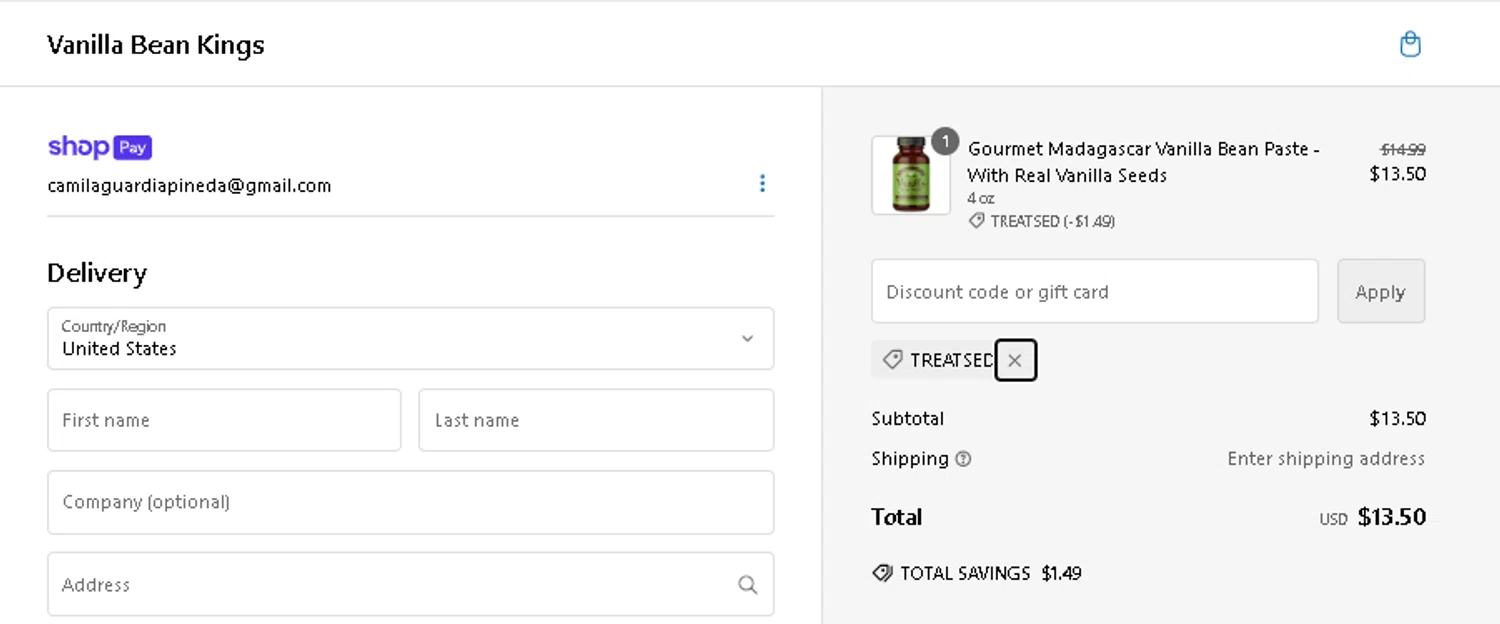The width and height of the screenshot is (1500, 624).
Task: Open the three-dot menu beside the email
Action: point(762,183)
